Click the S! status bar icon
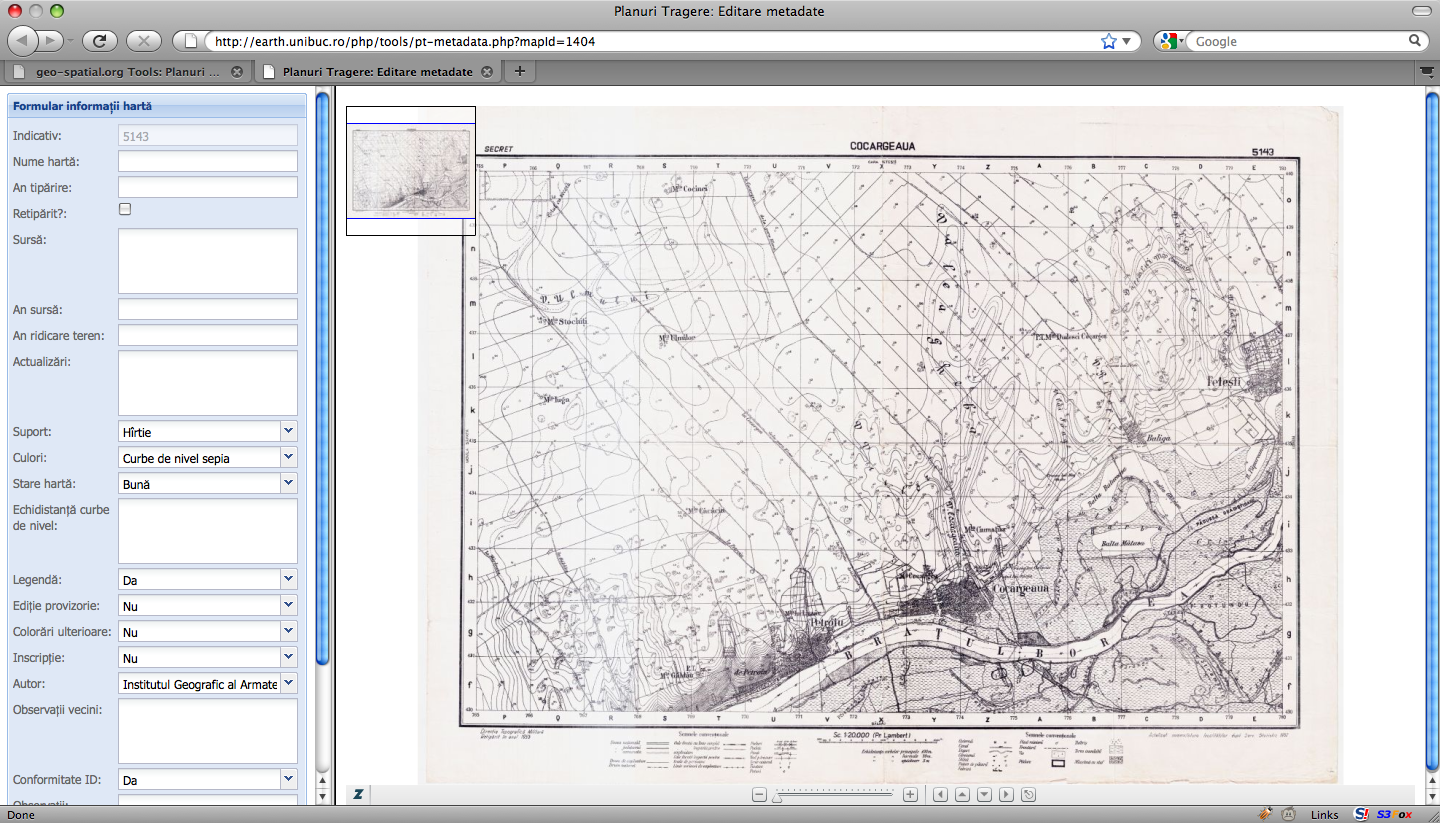The image size is (1440, 823). (x=1361, y=814)
